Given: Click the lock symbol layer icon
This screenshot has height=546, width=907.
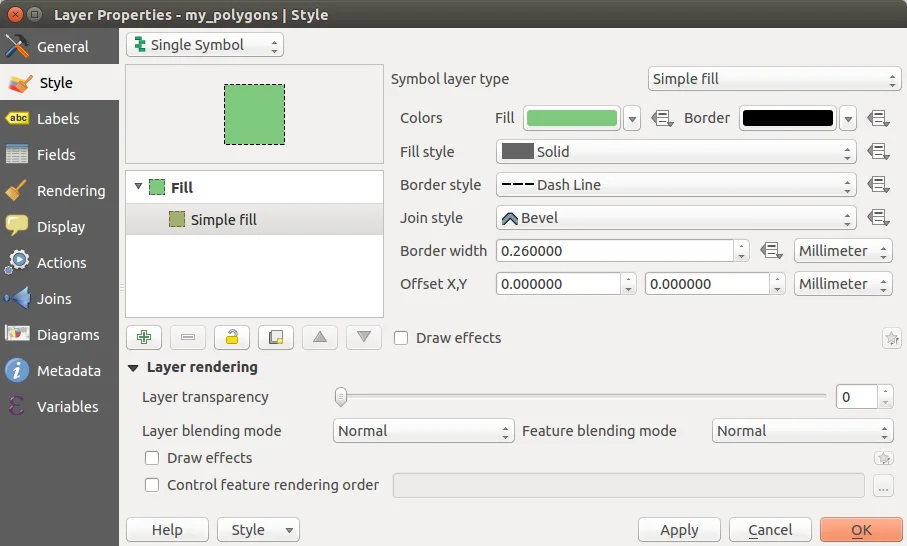Looking at the screenshot, I should pos(232,337).
